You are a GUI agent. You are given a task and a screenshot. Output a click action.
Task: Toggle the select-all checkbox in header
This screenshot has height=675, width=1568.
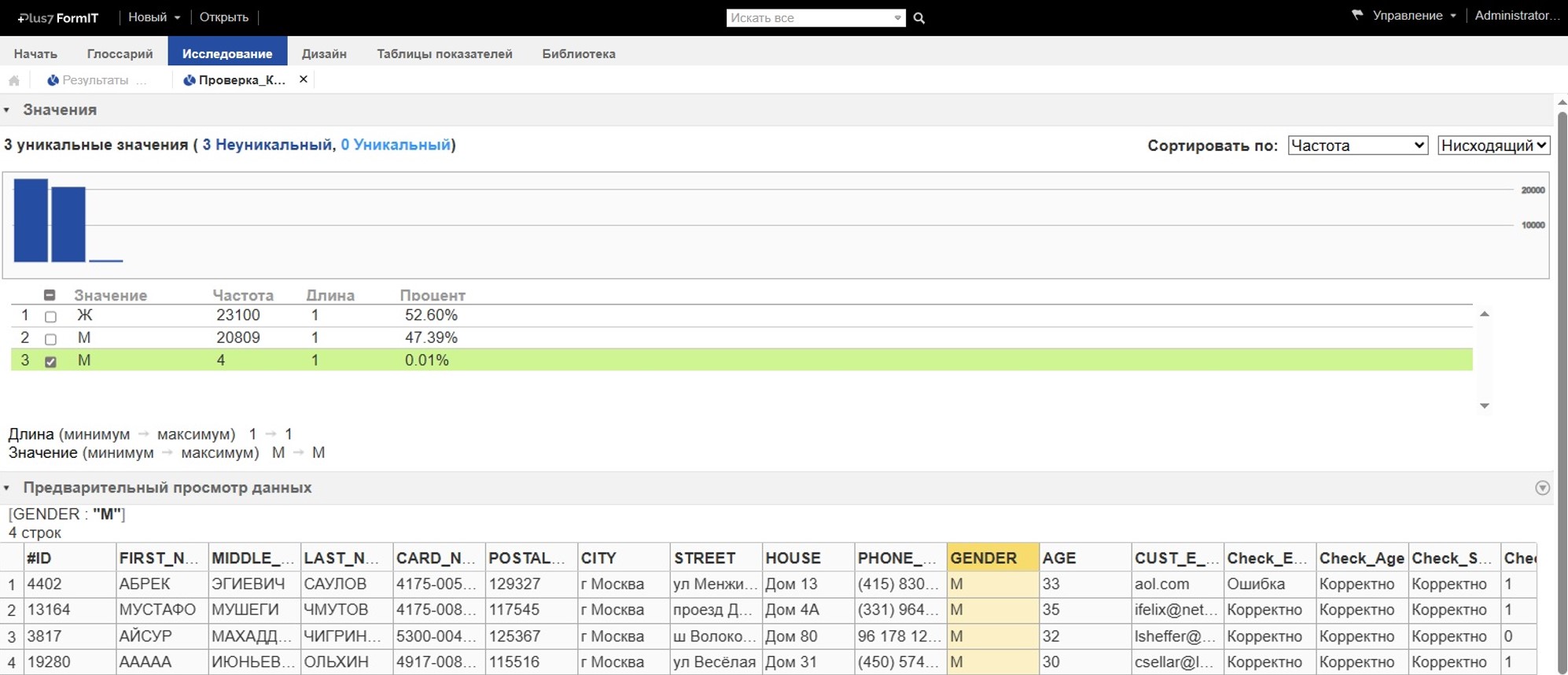pyautogui.click(x=50, y=295)
